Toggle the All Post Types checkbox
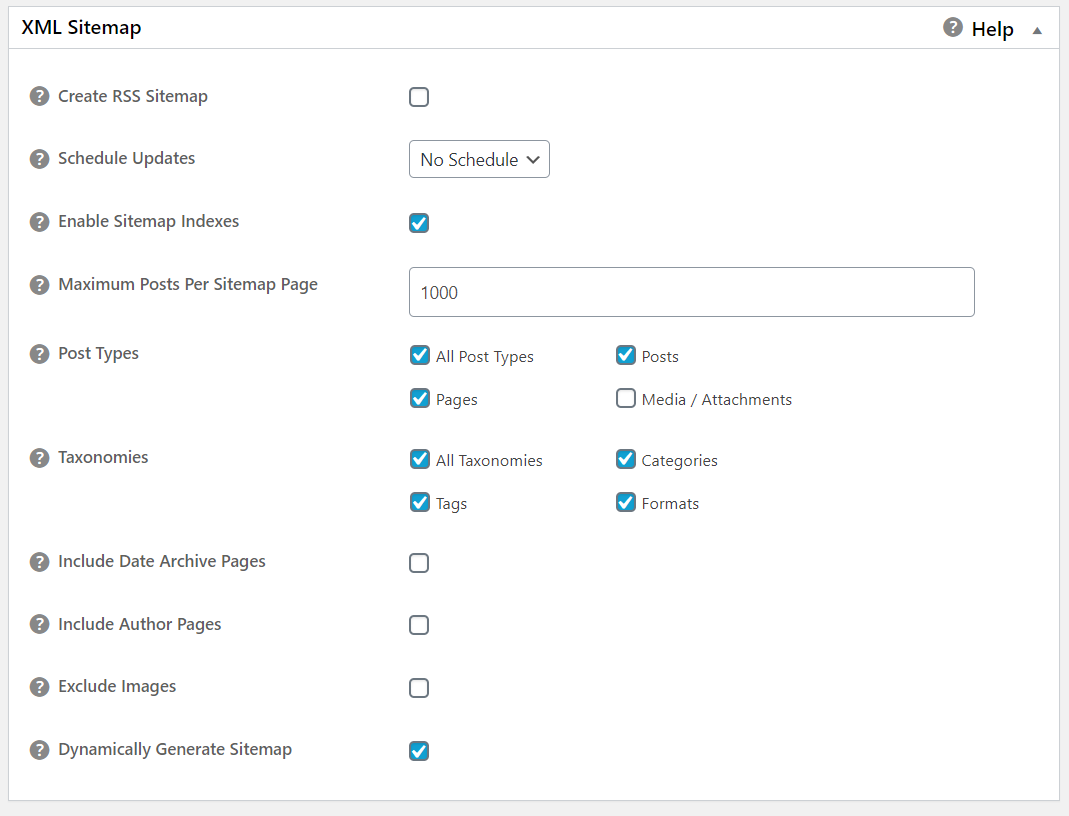The image size is (1069, 816). tap(420, 355)
